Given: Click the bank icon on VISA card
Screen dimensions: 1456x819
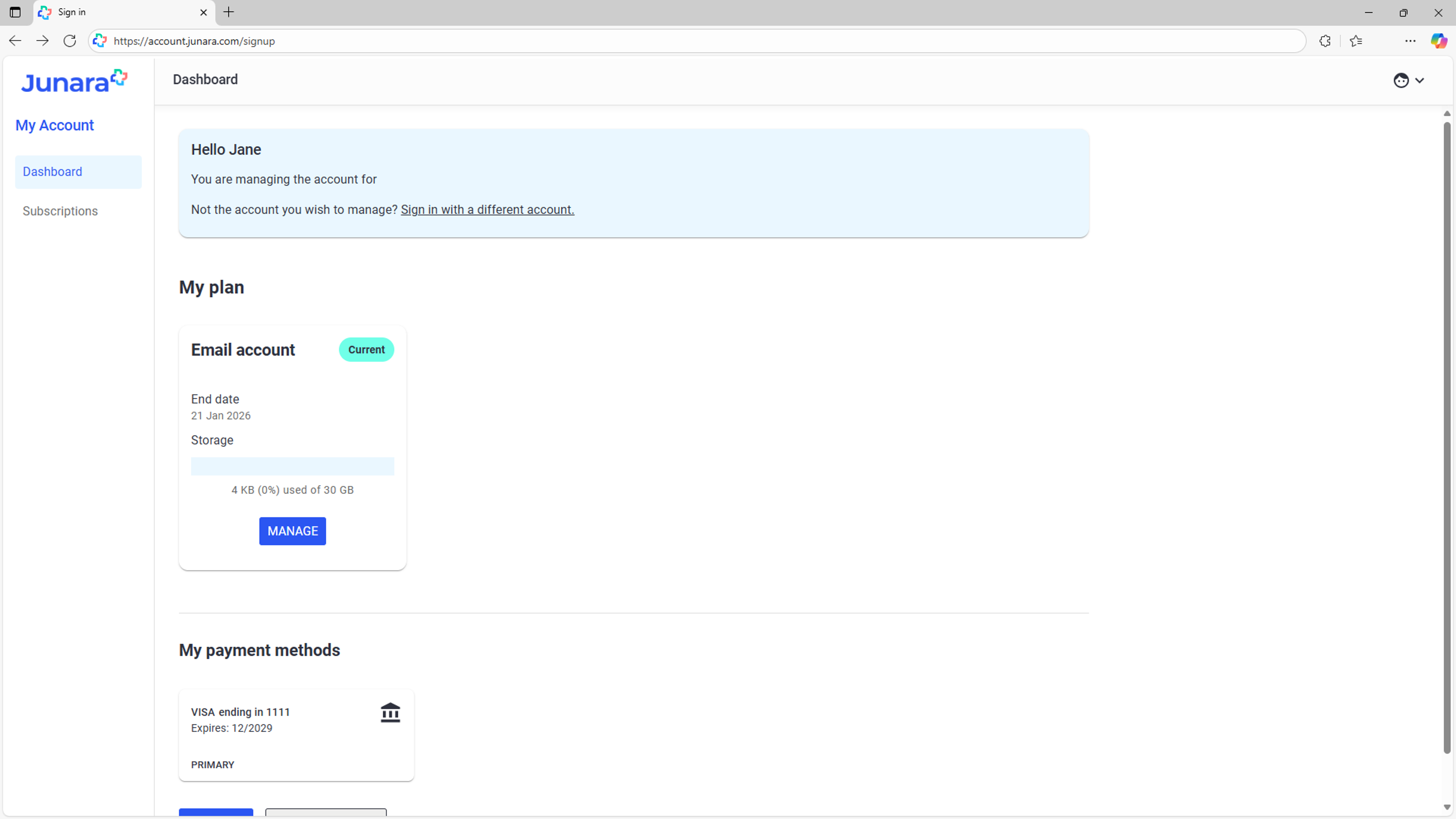Looking at the screenshot, I should point(390,712).
